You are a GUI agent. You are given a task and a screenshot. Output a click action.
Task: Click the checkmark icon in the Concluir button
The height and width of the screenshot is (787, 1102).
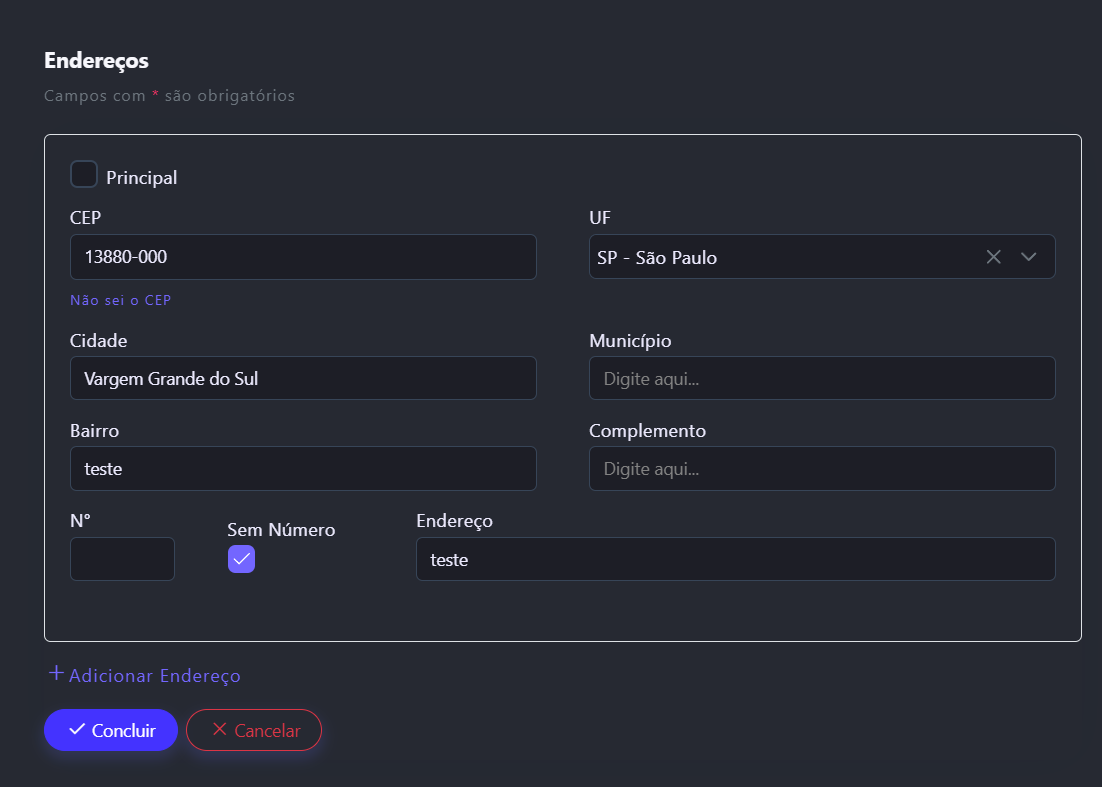[x=77, y=730]
